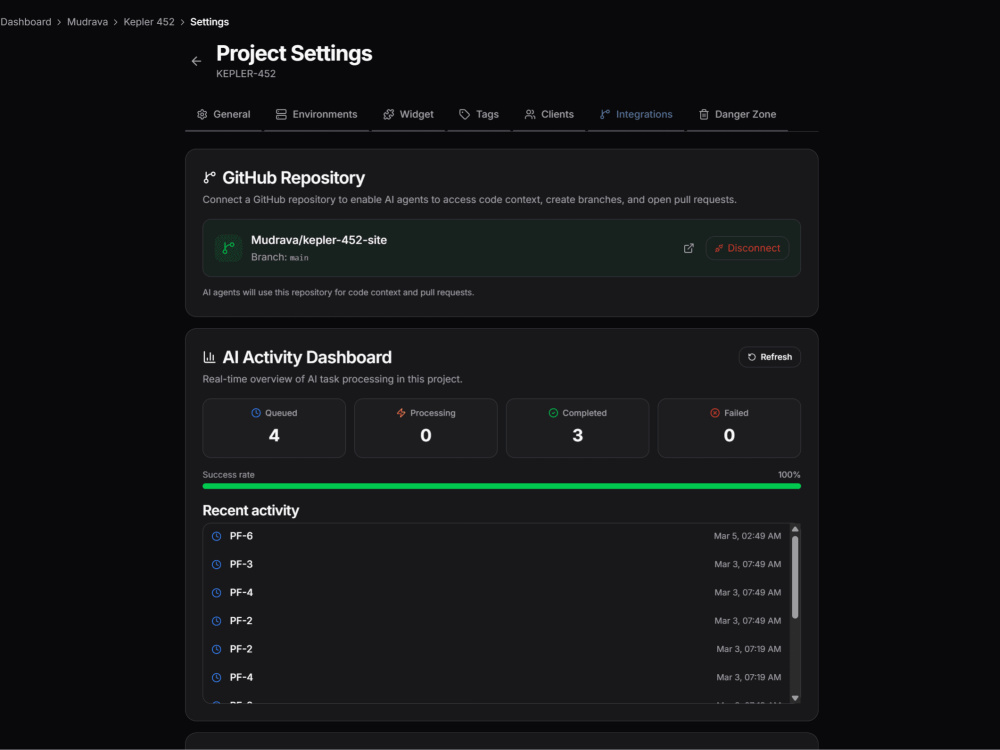Viewport: 1000px width, 750px height.
Task: Click the clock icon next to PF-2 at 07:19 AM
Action: [216, 649]
